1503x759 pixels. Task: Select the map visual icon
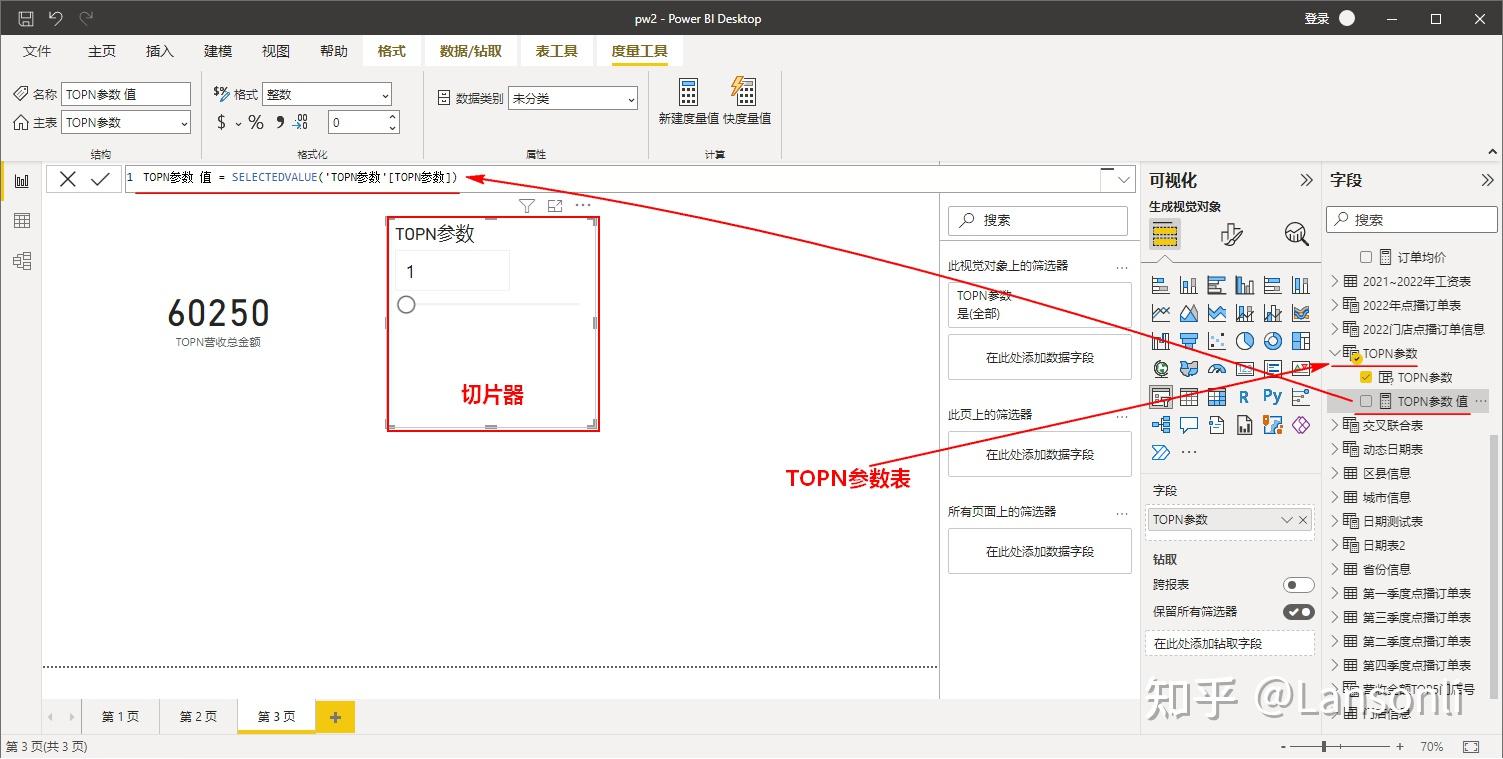[x=1161, y=367]
